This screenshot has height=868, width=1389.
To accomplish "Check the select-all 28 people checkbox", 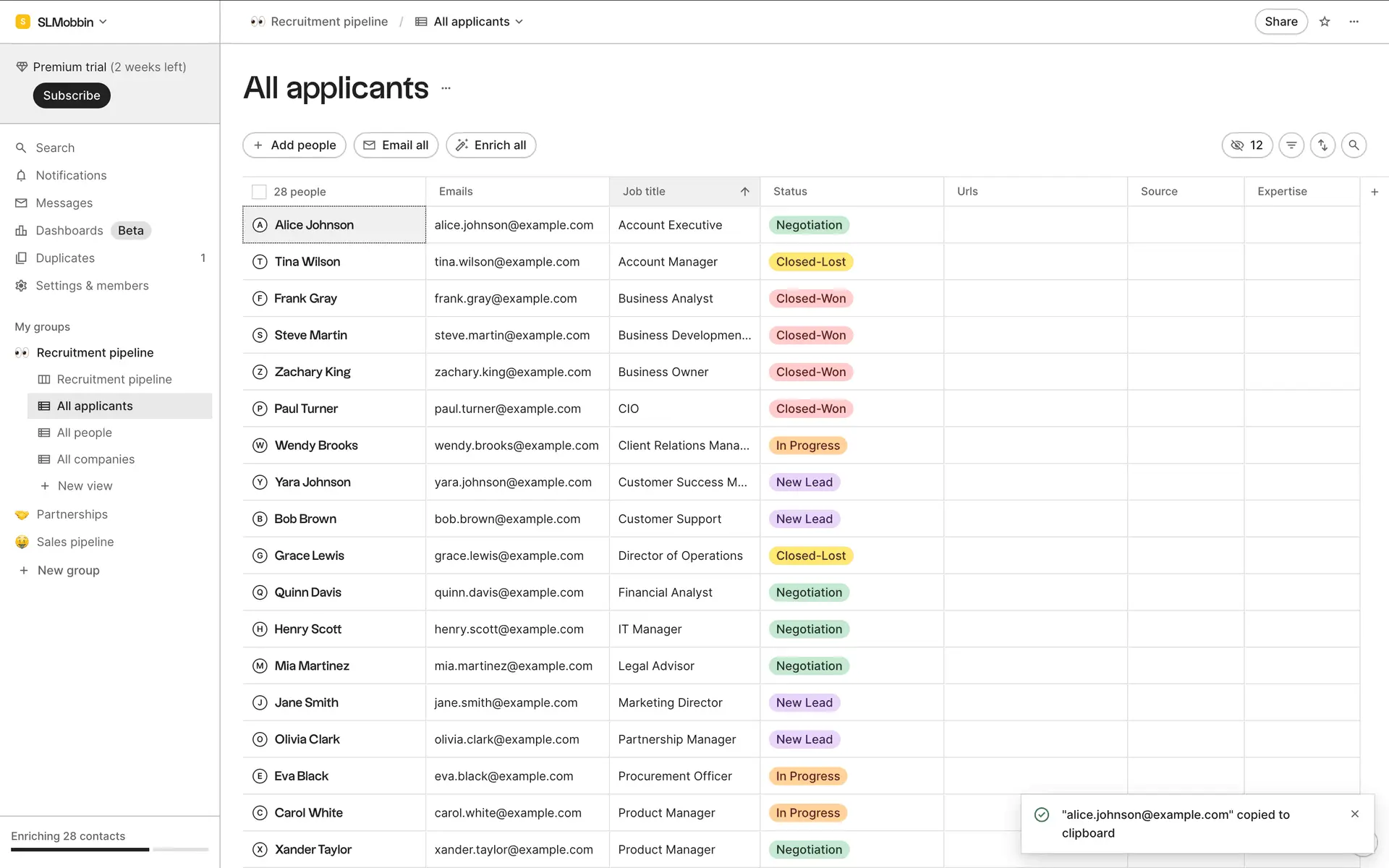I will click(259, 192).
